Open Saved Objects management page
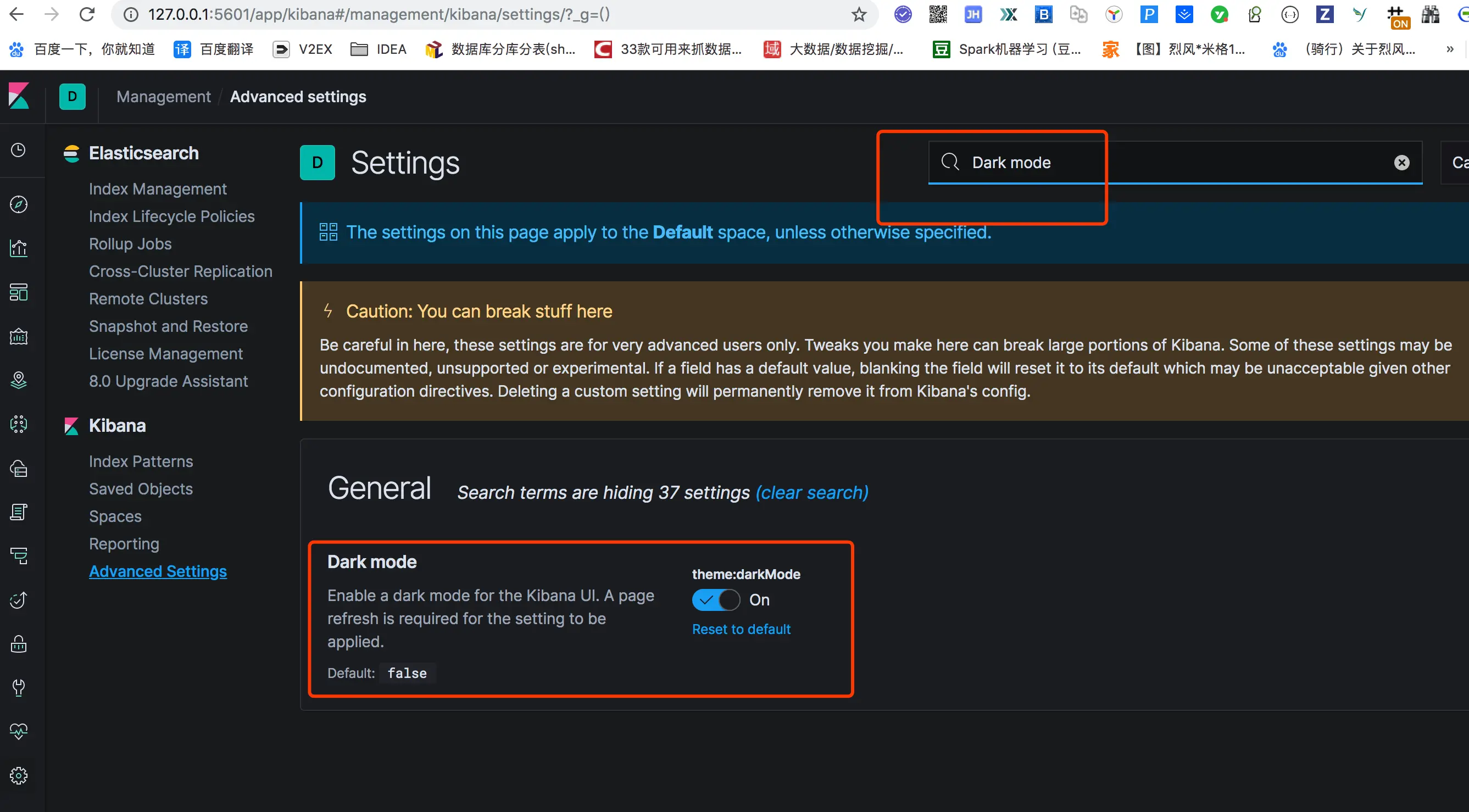The height and width of the screenshot is (812, 1469). click(x=141, y=488)
